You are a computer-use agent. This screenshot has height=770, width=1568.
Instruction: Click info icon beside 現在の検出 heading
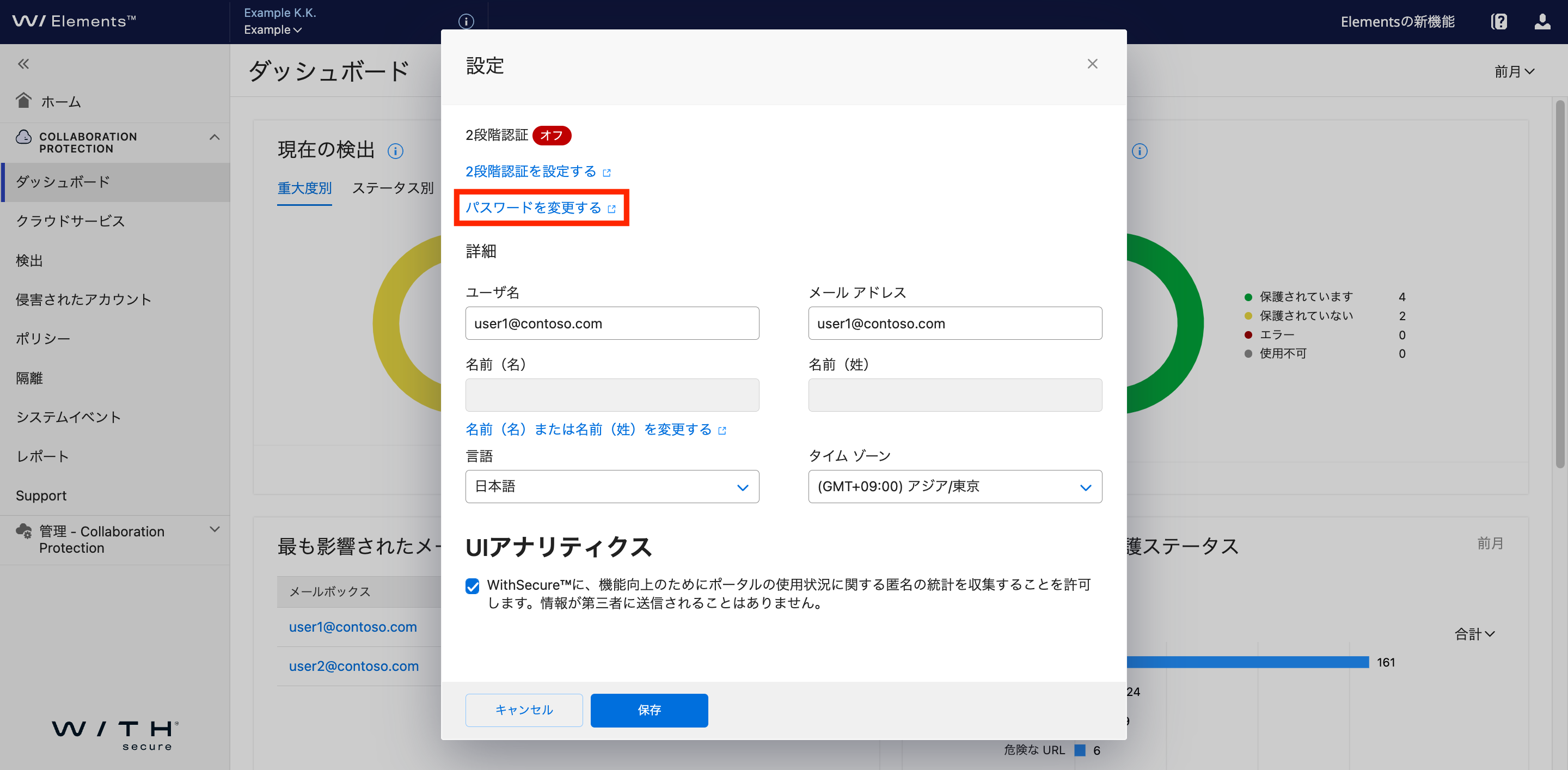click(396, 151)
